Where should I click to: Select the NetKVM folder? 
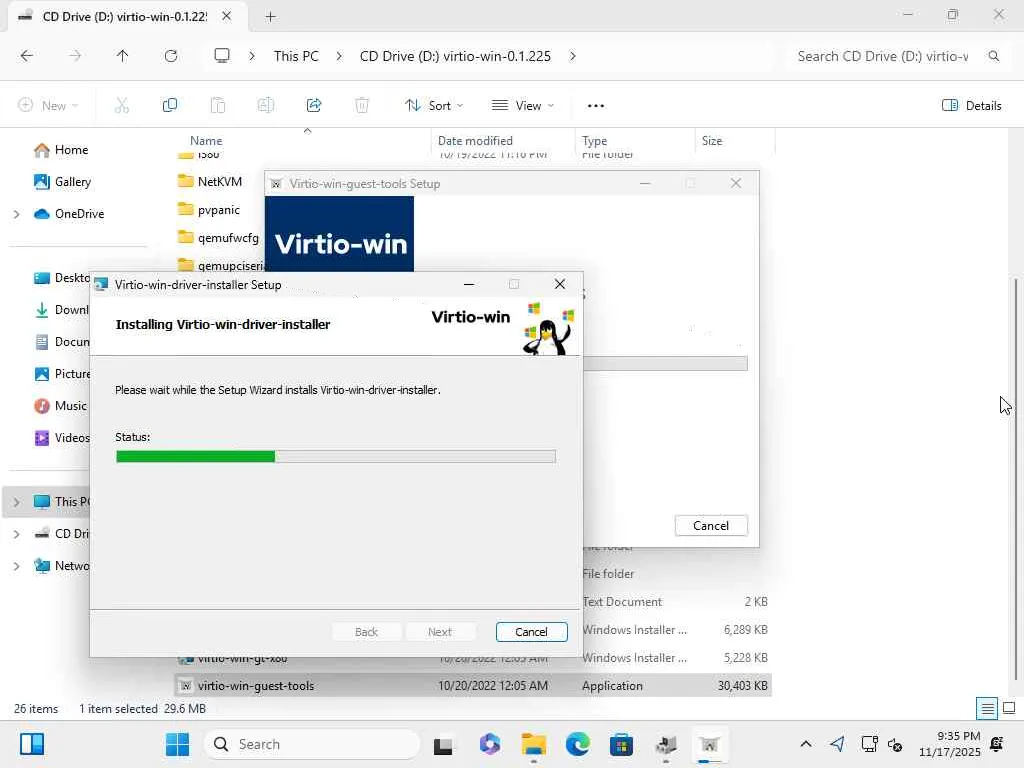210,182
